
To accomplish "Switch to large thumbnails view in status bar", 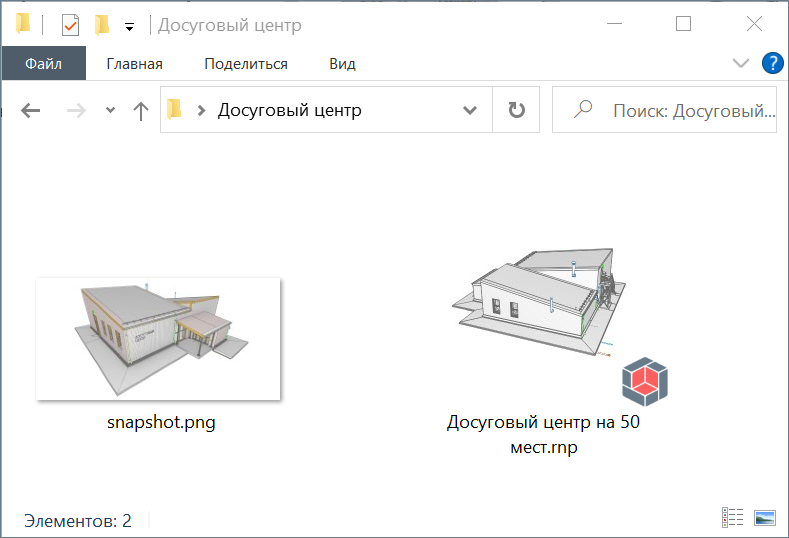I will [765, 517].
